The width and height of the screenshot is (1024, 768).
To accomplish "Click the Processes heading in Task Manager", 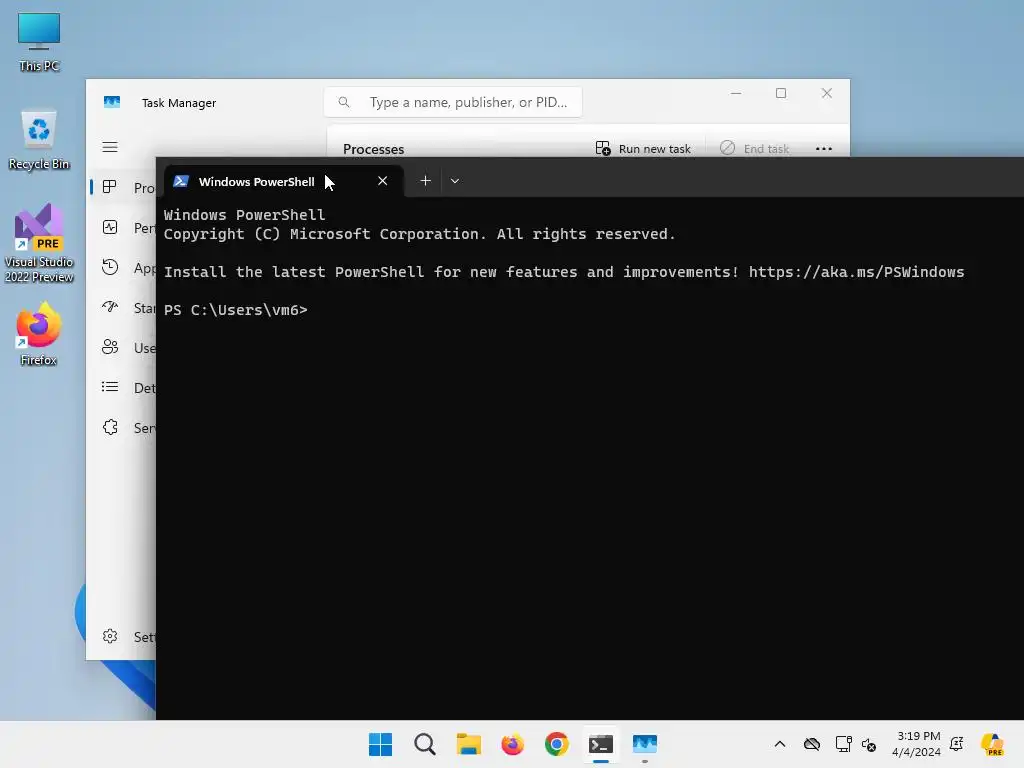I will tap(374, 149).
